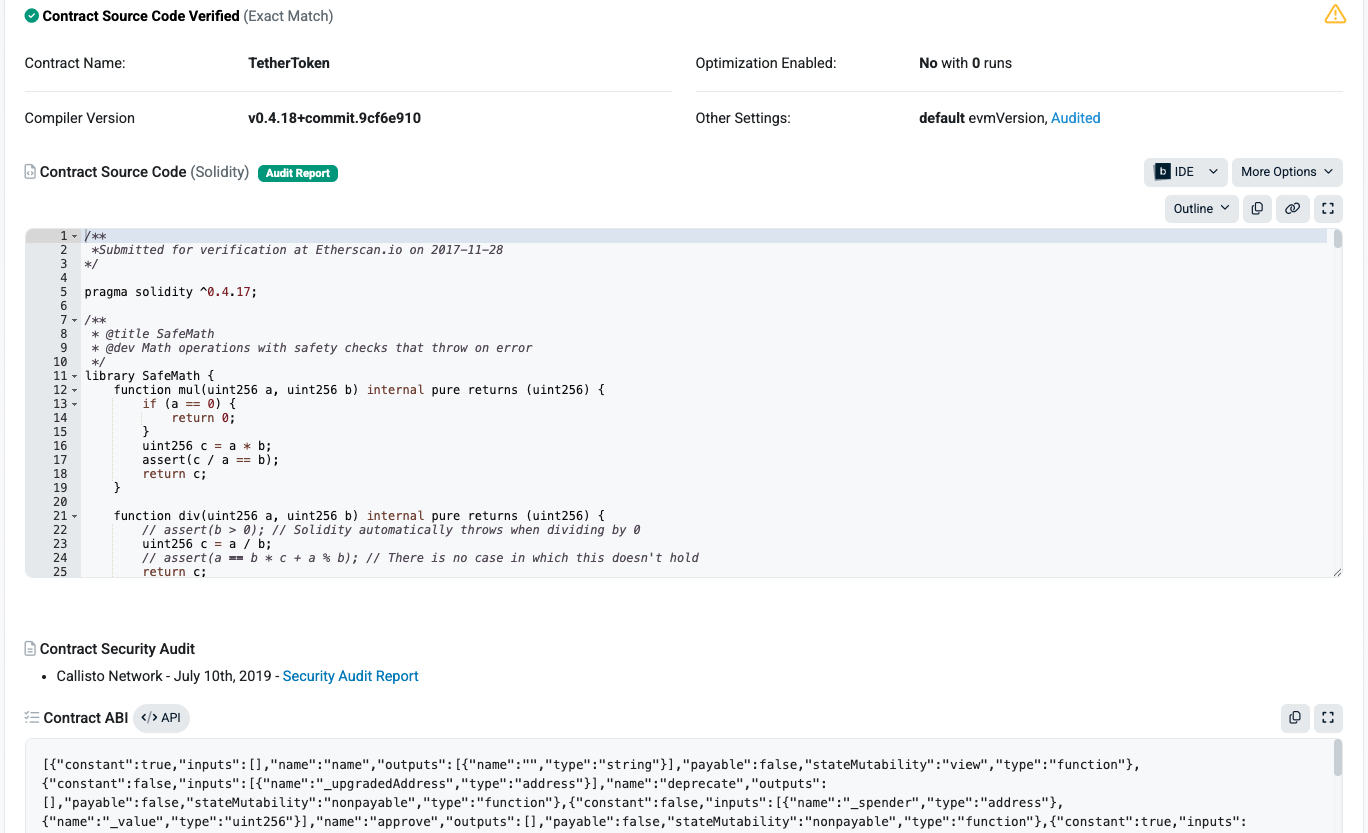
Task: Toggle fullscreen for the Contract ABI box
Action: [x=1328, y=717]
